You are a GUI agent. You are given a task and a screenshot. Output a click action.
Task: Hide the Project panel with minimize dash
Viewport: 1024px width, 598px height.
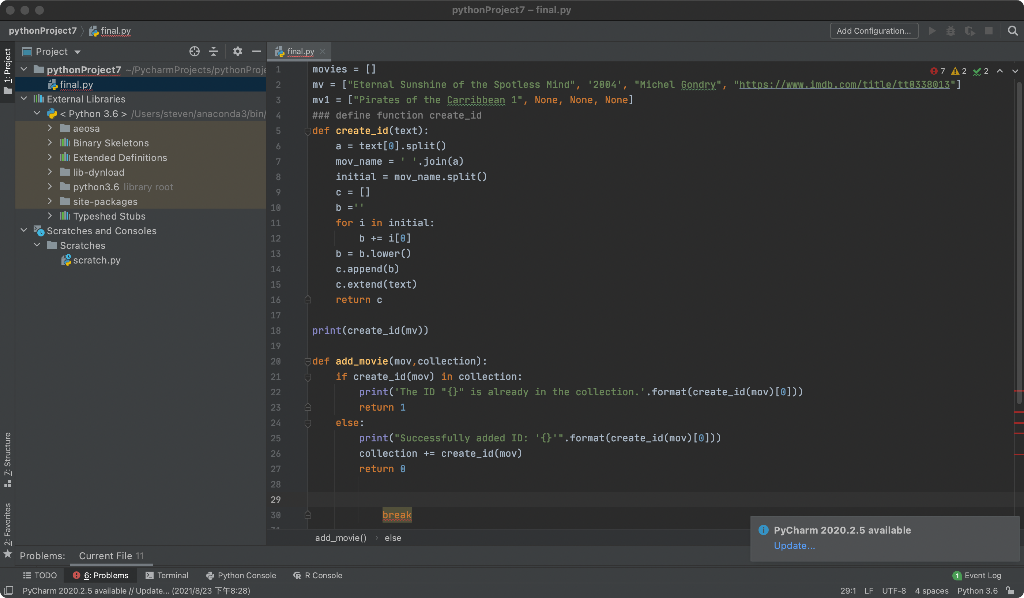click(x=256, y=51)
